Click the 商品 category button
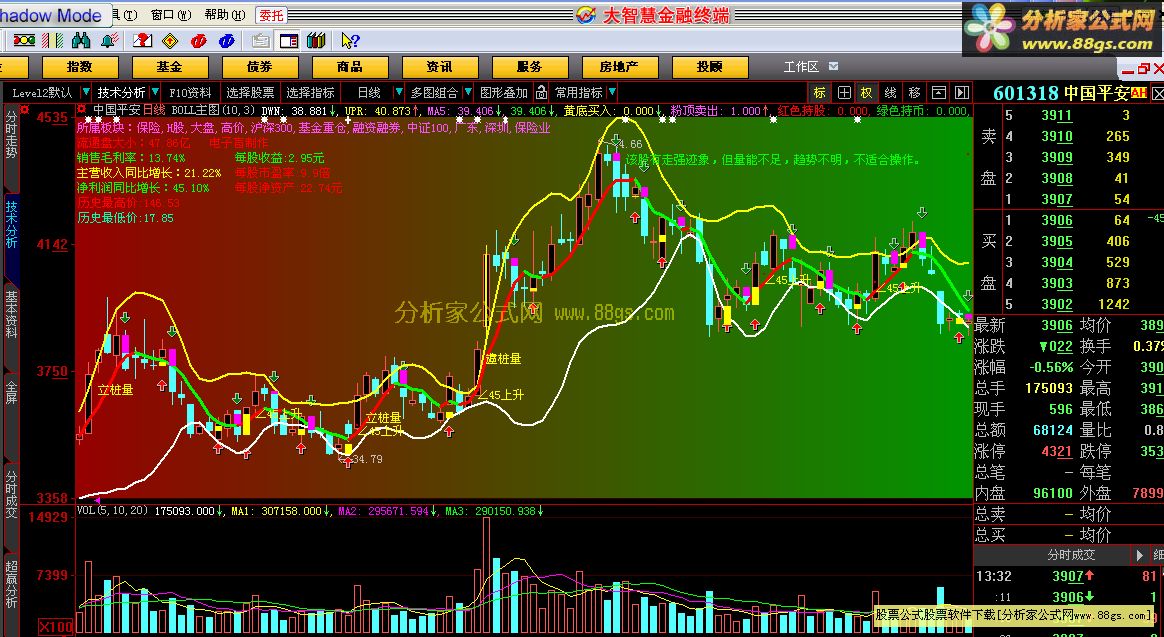The height and width of the screenshot is (637, 1164). pyautogui.click(x=350, y=67)
